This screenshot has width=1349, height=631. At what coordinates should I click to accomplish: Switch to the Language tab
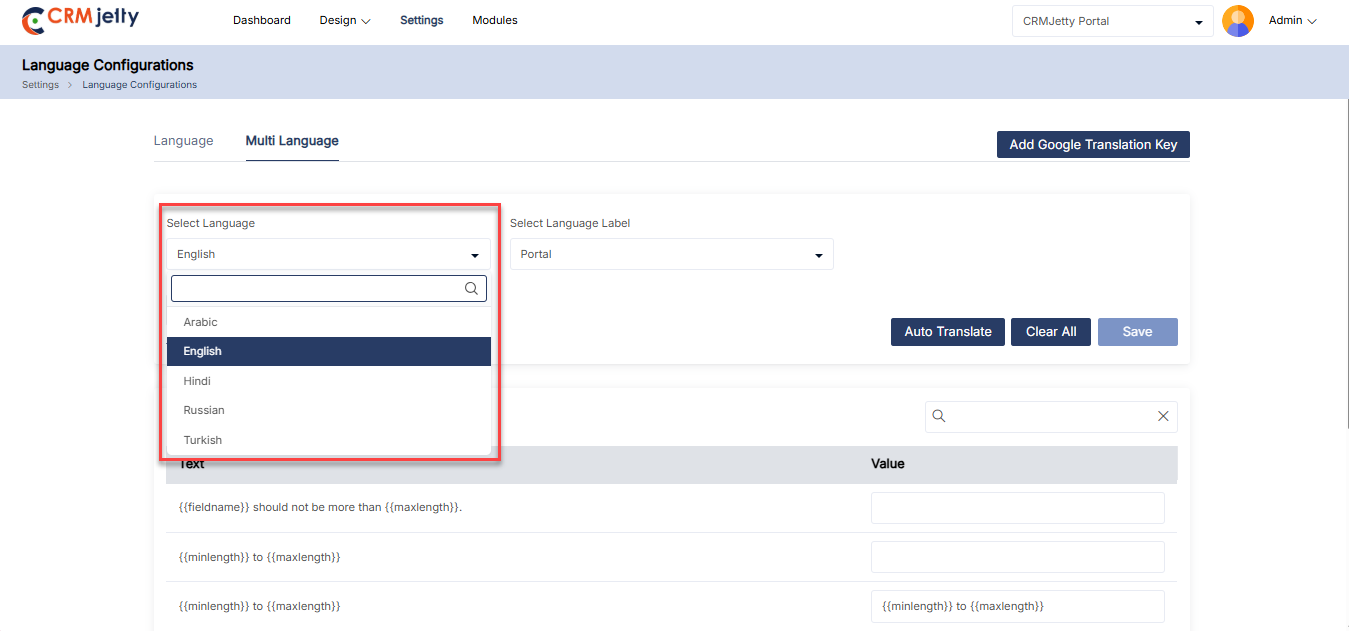pyautogui.click(x=183, y=141)
